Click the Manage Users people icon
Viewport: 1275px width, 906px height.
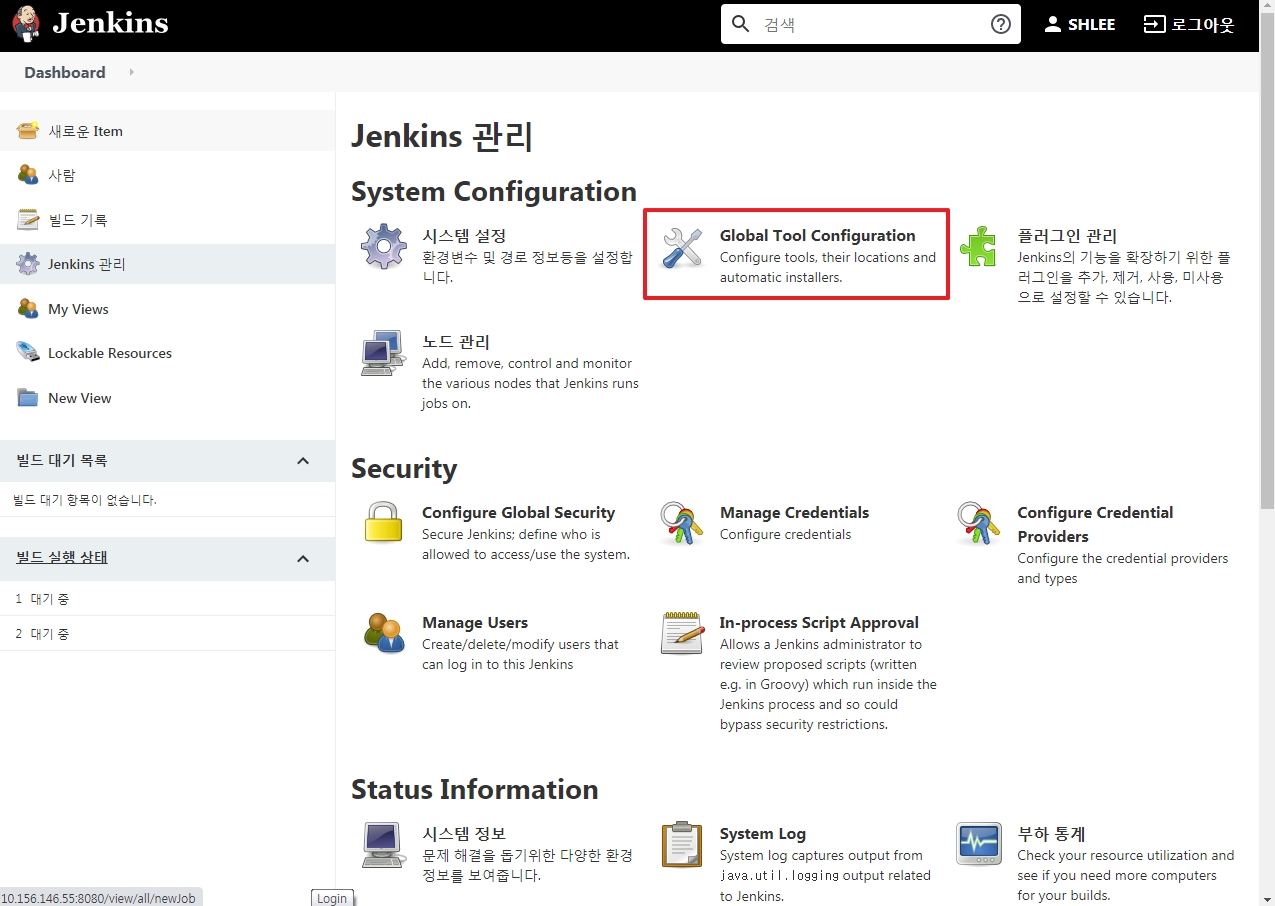coord(384,633)
